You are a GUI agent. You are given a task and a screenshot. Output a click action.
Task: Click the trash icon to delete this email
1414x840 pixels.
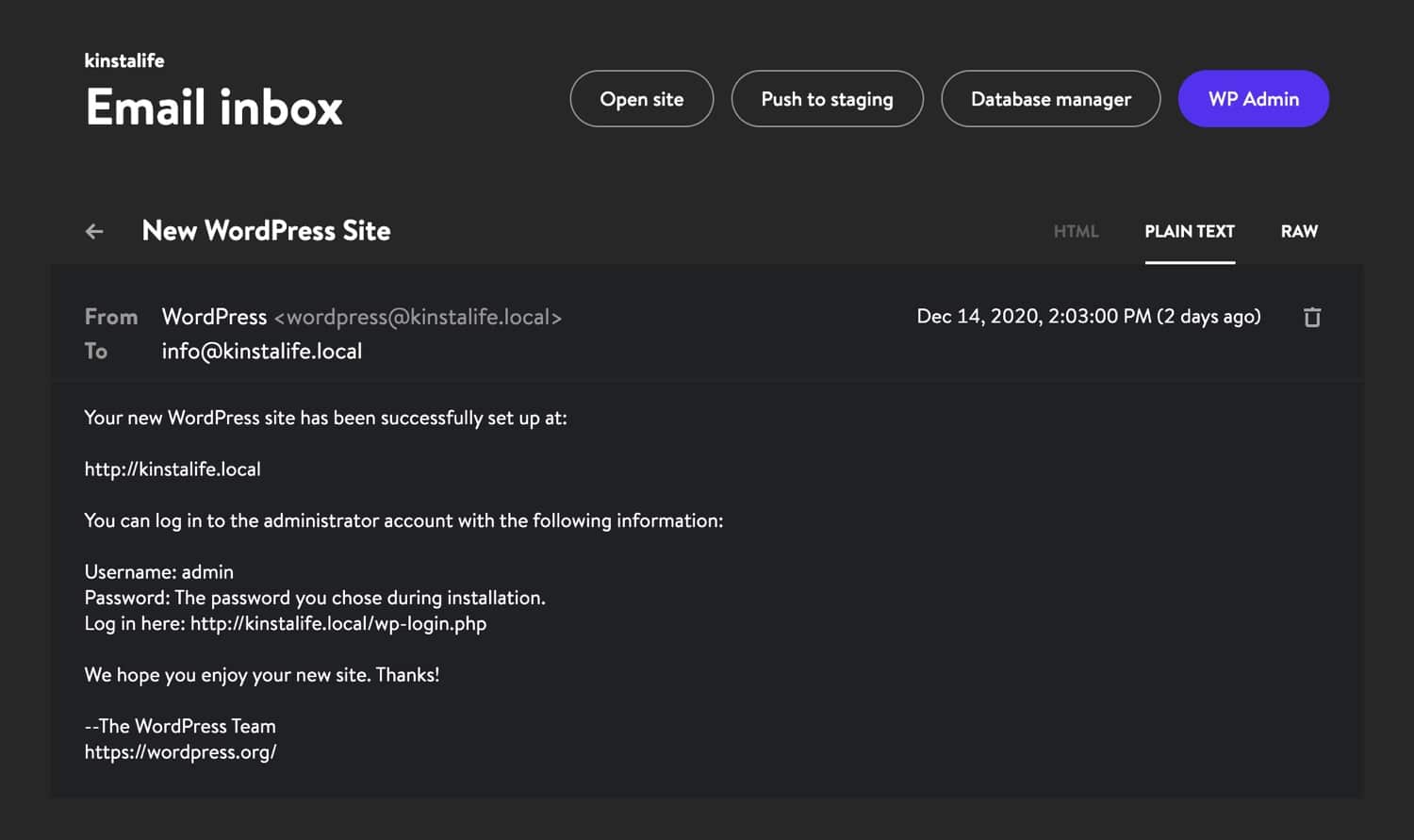(x=1312, y=317)
